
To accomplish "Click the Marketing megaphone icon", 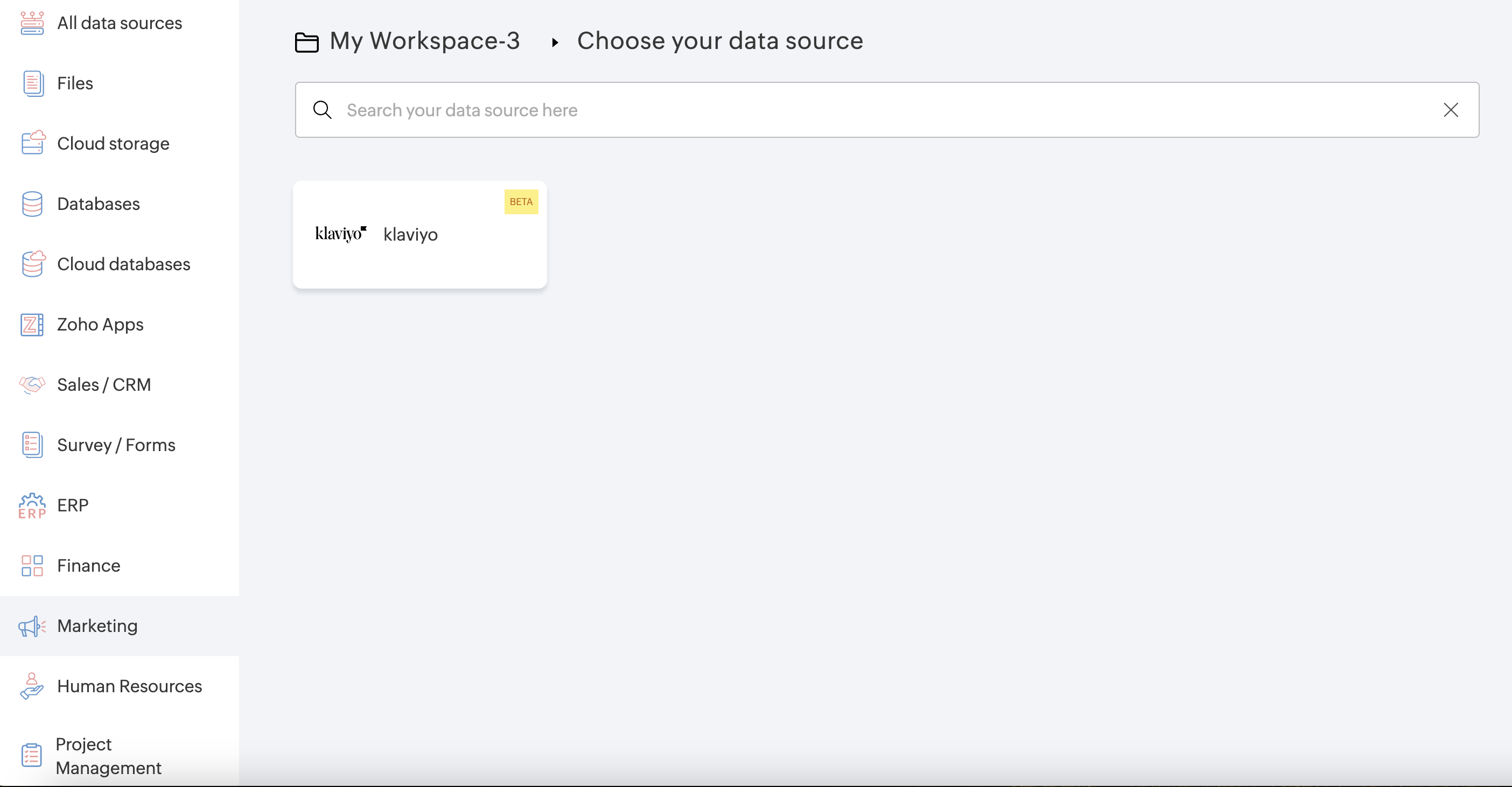I will (x=32, y=626).
